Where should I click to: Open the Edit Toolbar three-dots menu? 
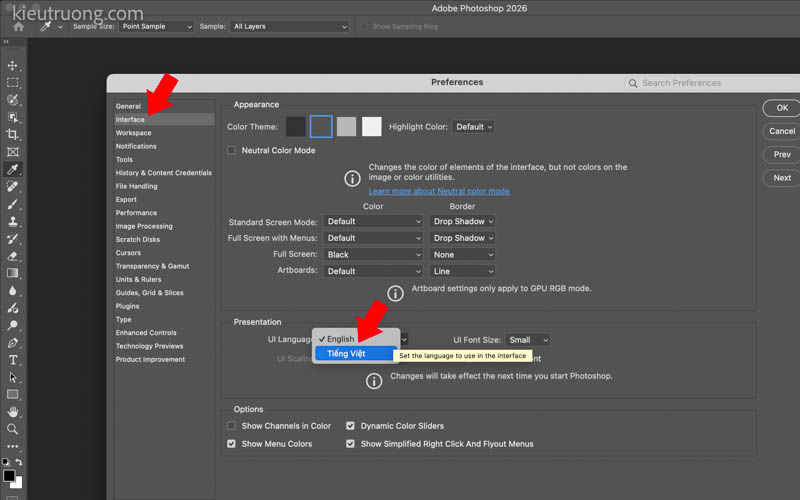pyautogui.click(x=13, y=446)
